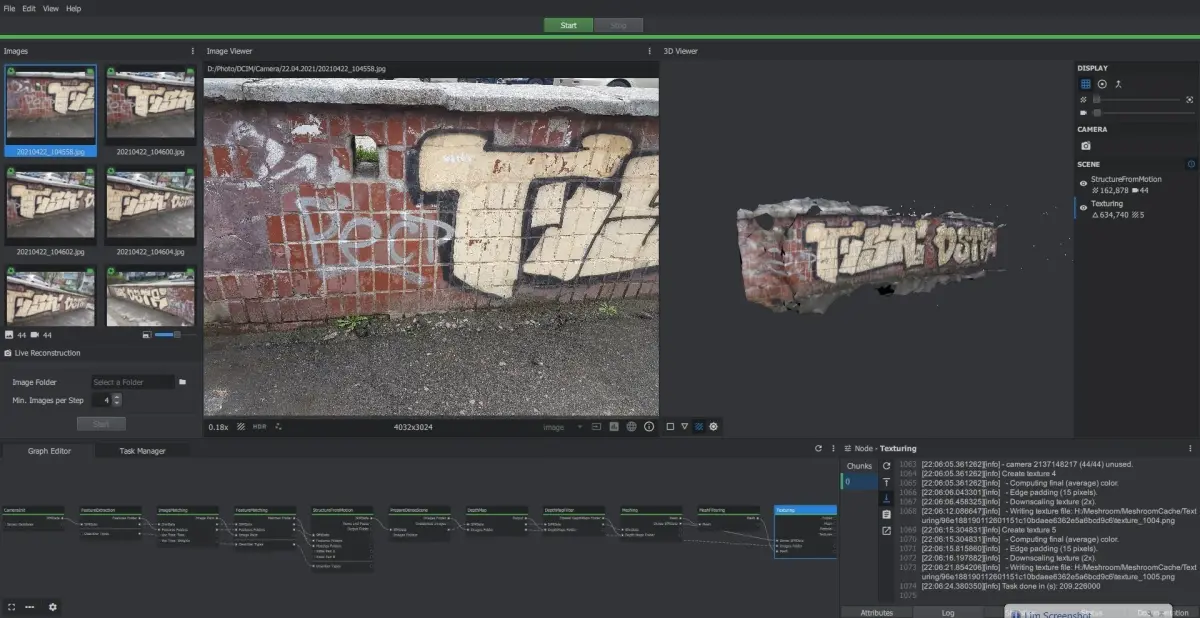The image size is (1200, 618).
Task: Toggle the image histogram/stats icon
Action: (614, 427)
